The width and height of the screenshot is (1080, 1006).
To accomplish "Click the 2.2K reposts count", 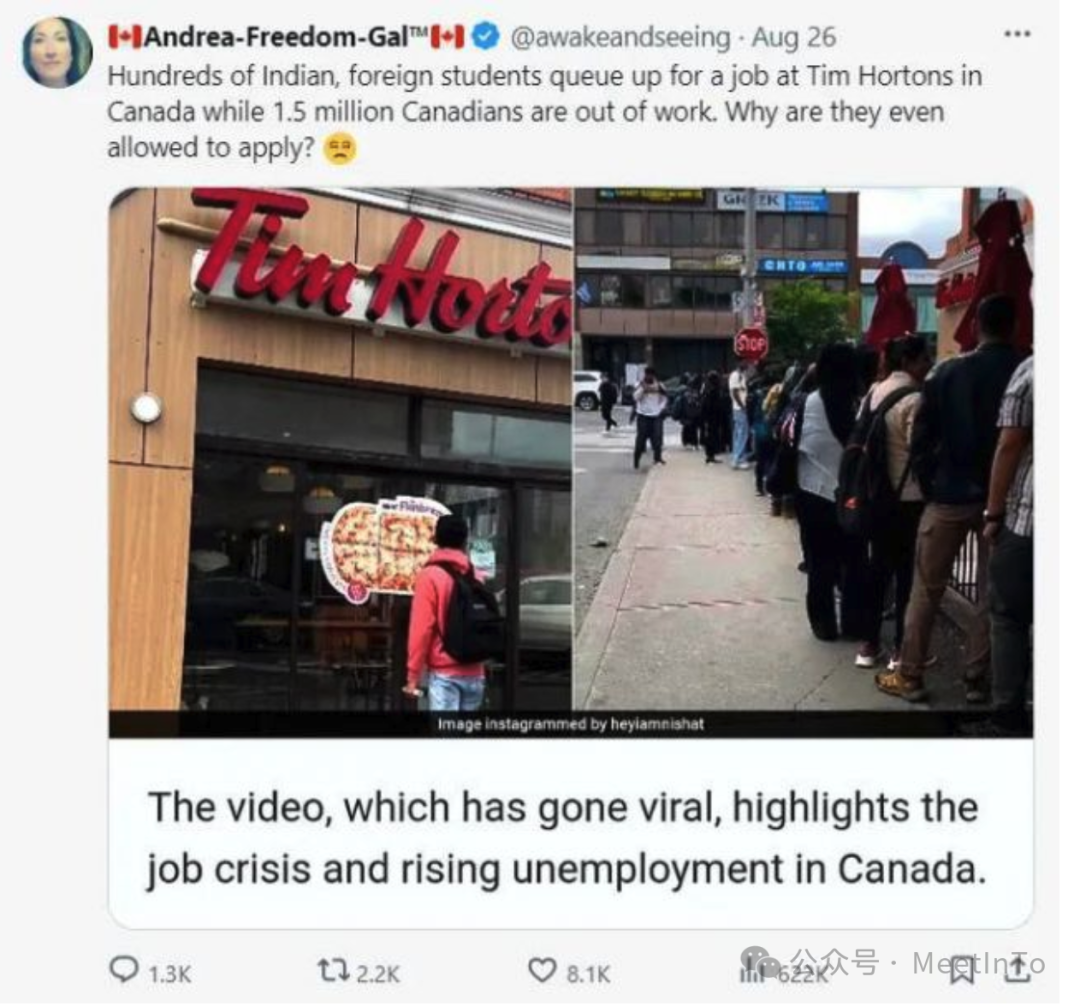I will pos(377,974).
